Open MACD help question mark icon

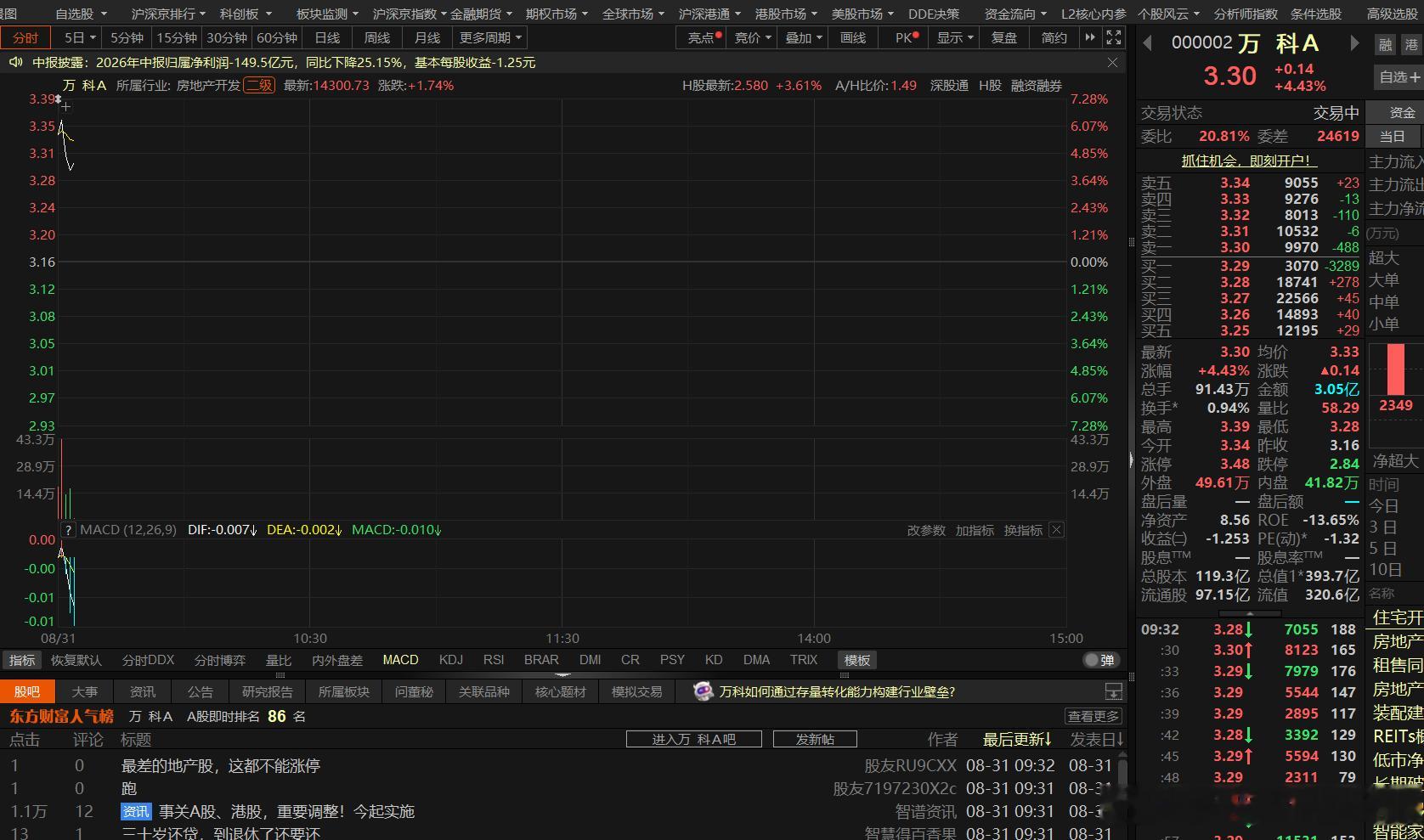(x=68, y=530)
